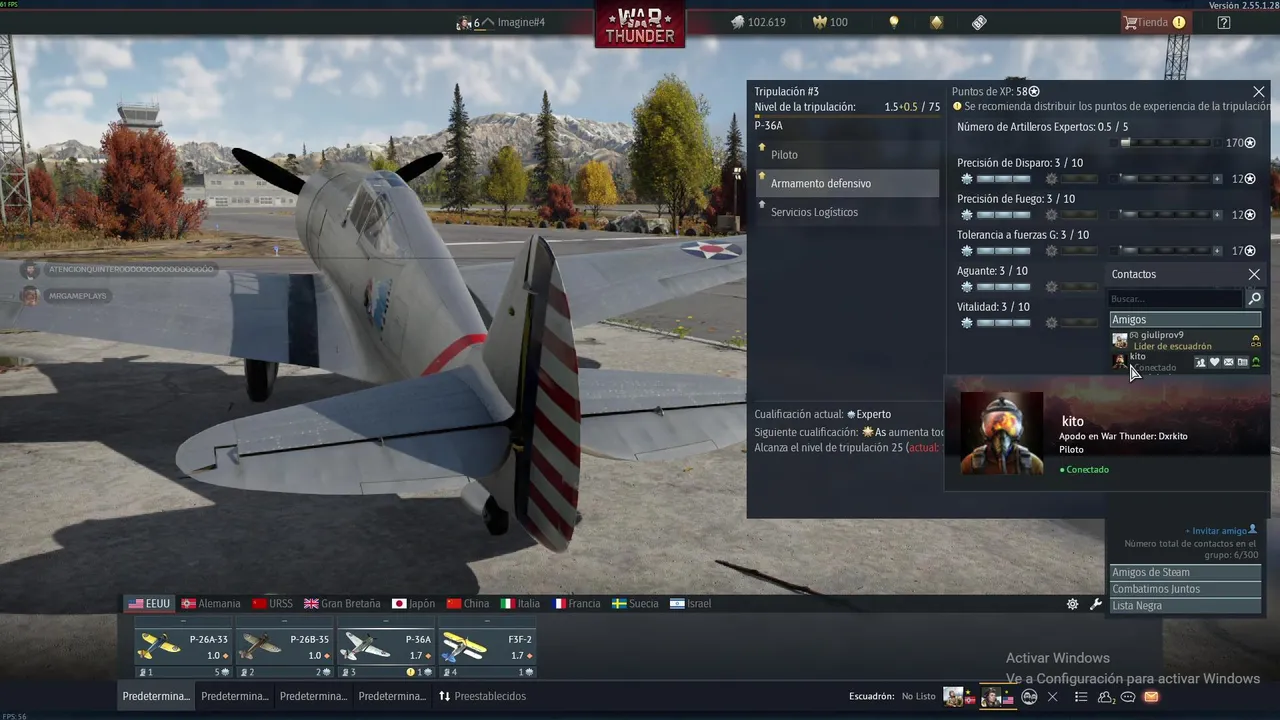Select the P-26B-35 aircraft slot
The height and width of the screenshot is (720, 1280).
point(284,648)
